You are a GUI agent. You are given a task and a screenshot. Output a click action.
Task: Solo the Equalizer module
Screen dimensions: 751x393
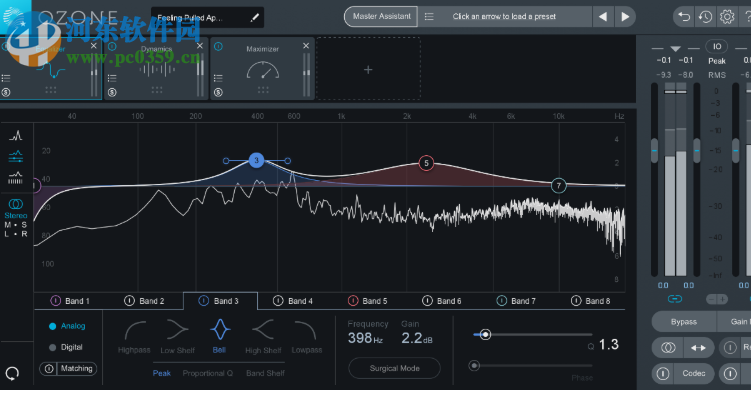(6, 92)
